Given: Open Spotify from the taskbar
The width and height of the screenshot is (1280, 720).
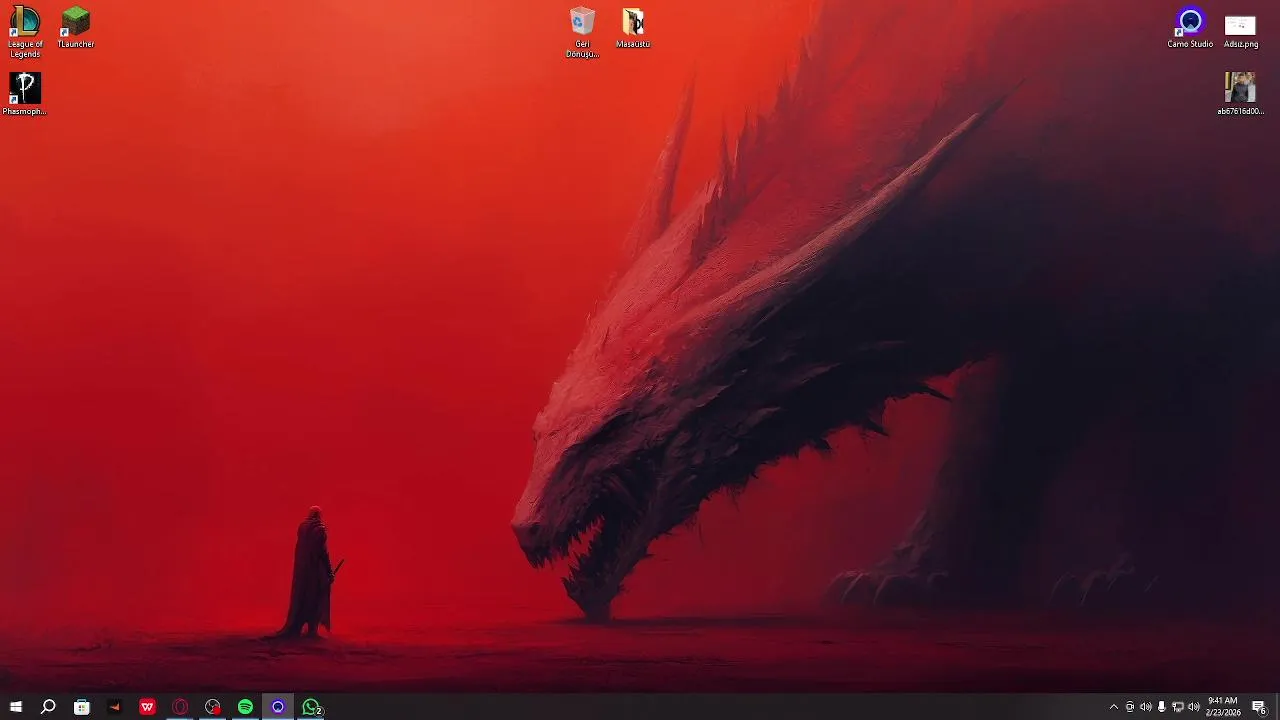Looking at the screenshot, I should tap(245, 707).
